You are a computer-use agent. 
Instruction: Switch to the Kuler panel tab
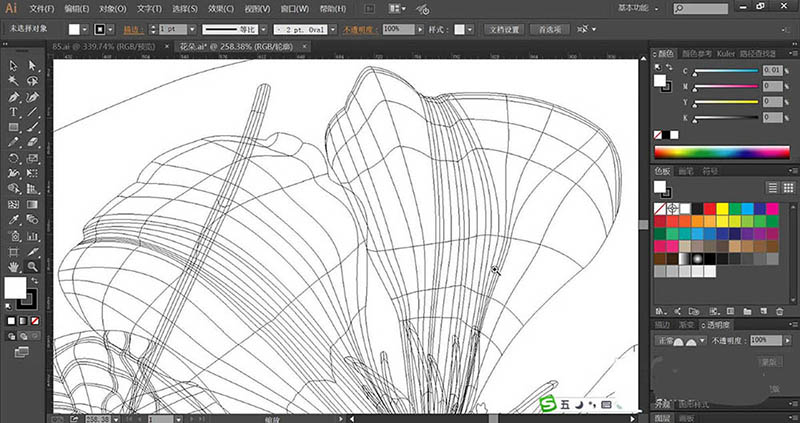coord(726,54)
